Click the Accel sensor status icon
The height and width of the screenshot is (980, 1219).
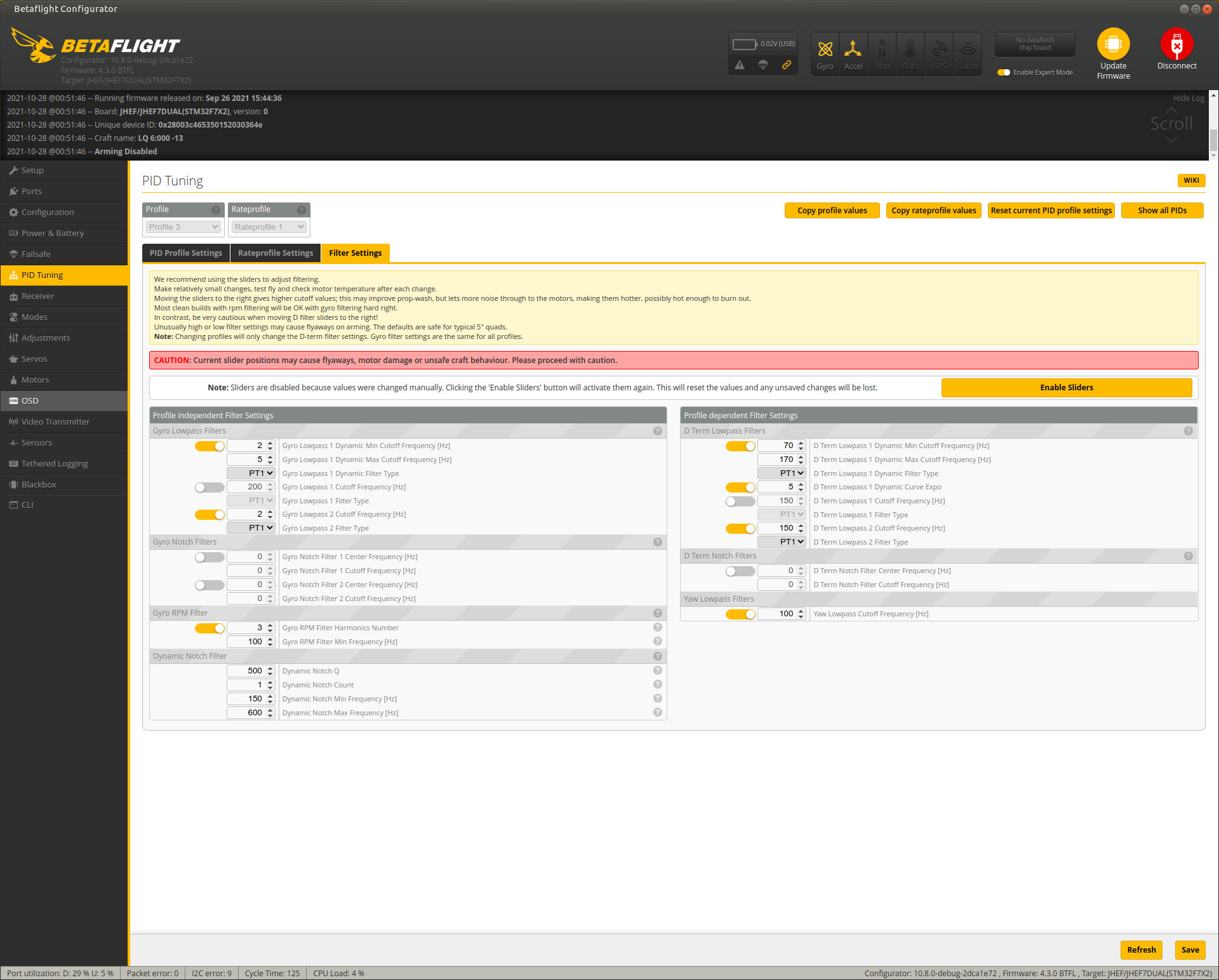tap(853, 50)
